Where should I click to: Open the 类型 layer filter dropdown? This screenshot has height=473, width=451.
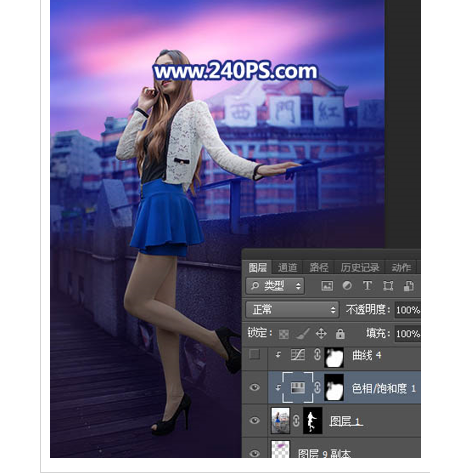click(x=275, y=286)
